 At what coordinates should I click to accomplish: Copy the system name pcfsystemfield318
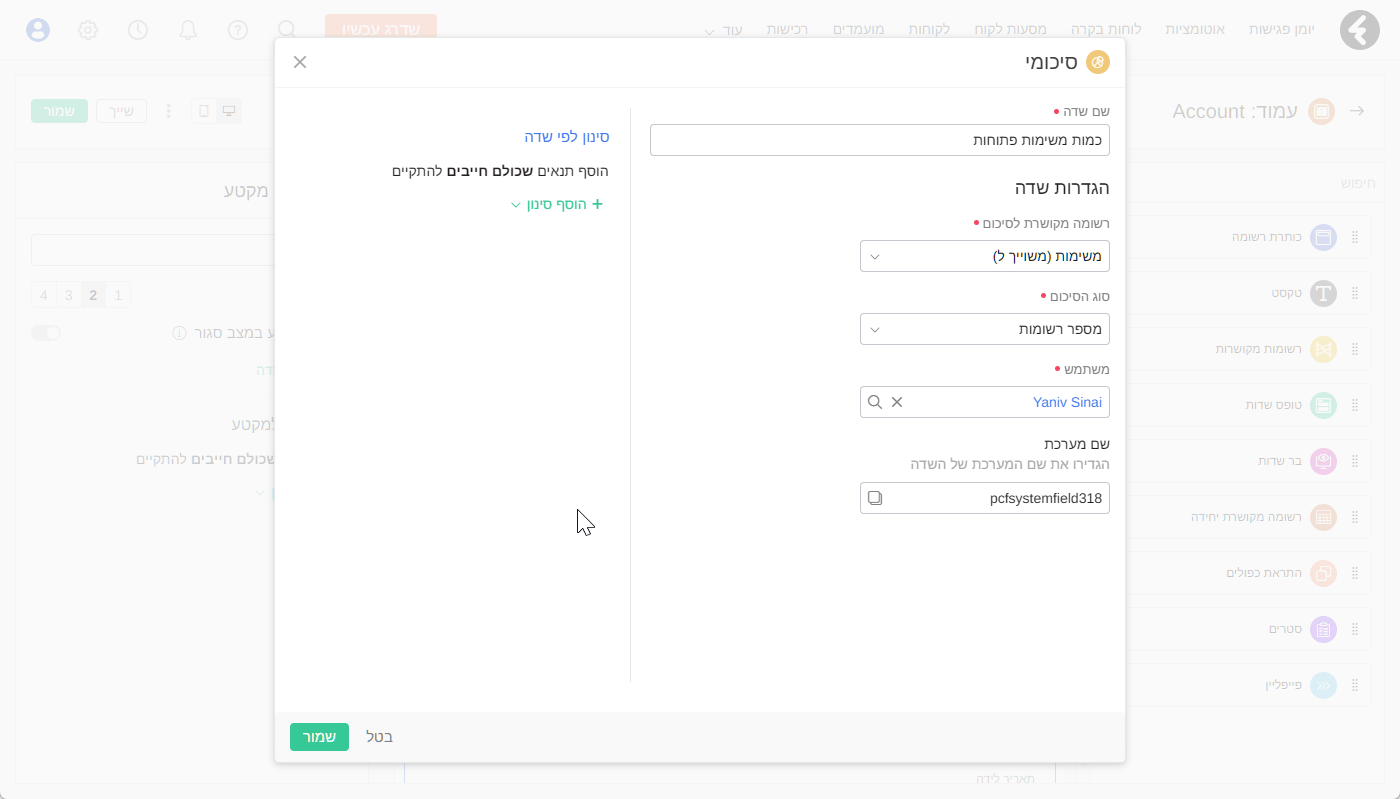pos(875,498)
